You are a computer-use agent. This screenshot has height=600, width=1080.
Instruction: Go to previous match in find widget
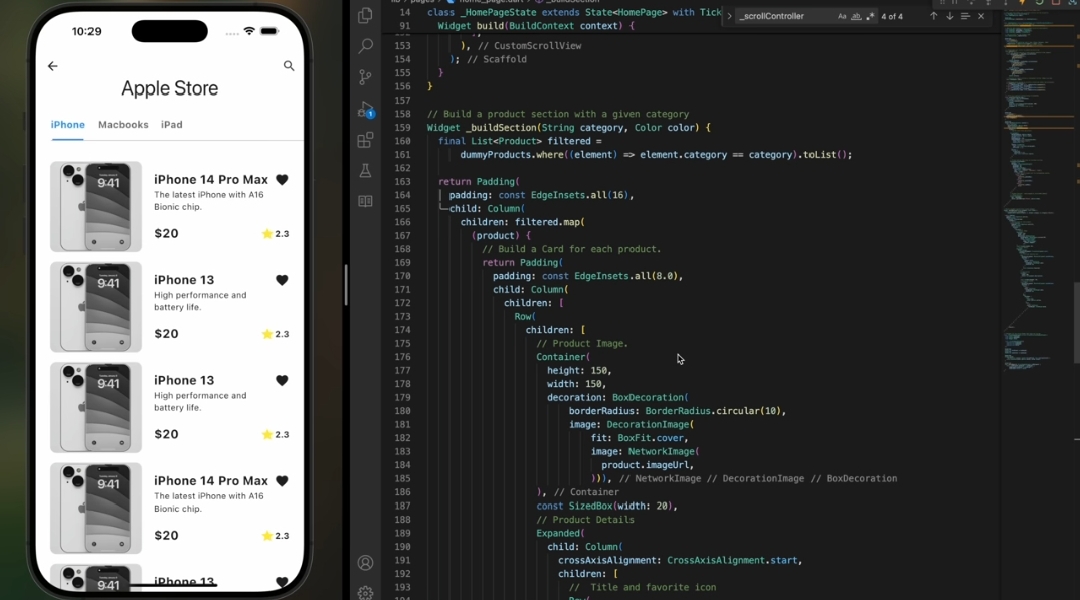[933, 16]
